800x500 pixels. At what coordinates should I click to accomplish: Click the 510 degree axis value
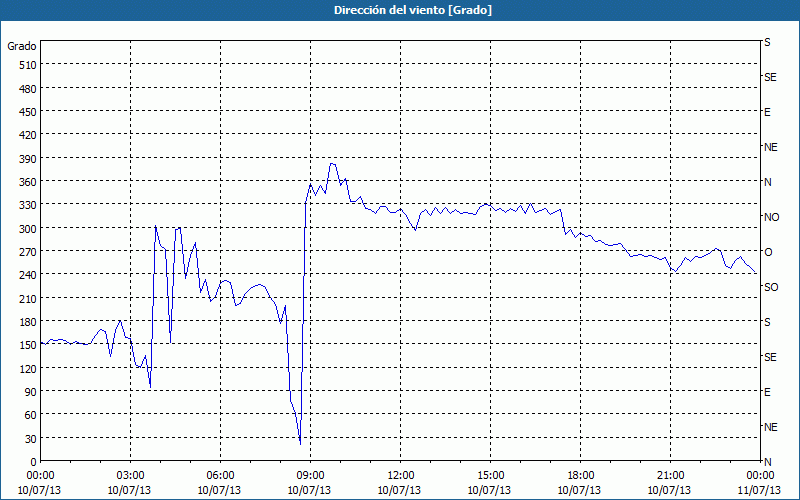coord(28,65)
